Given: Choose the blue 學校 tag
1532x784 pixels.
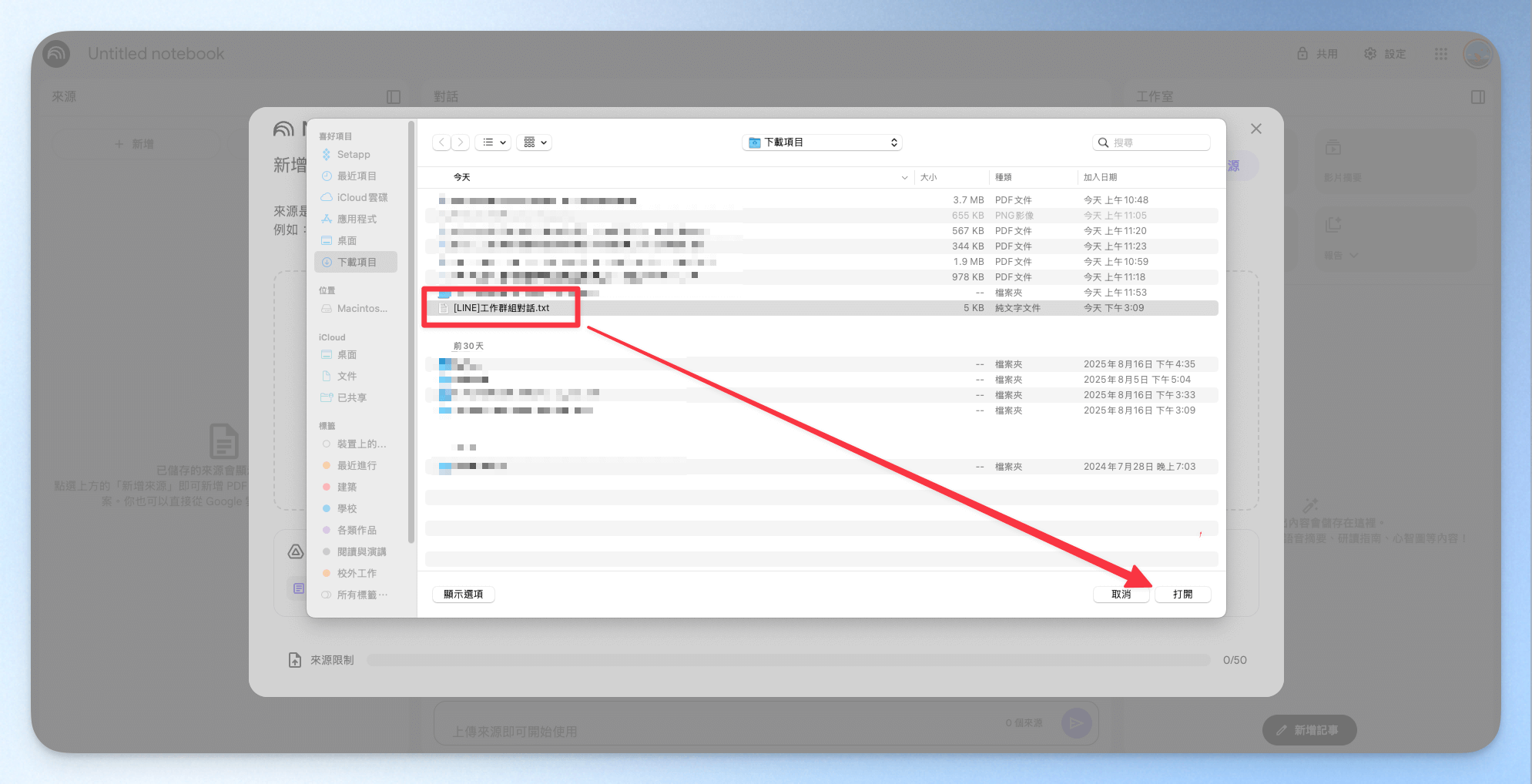Looking at the screenshot, I should pos(347,509).
